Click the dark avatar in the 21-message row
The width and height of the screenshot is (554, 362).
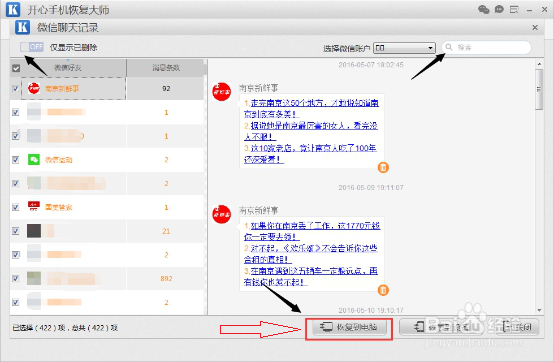(34, 231)
